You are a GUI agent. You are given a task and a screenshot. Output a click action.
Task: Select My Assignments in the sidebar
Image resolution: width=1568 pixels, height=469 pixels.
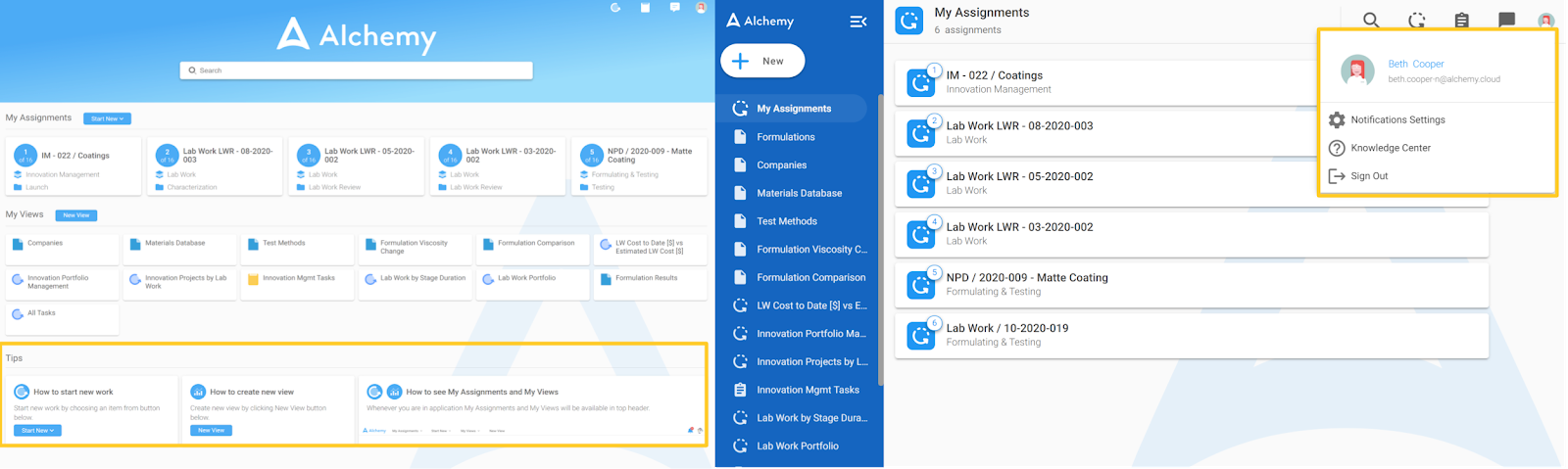(x=794, y=109)
